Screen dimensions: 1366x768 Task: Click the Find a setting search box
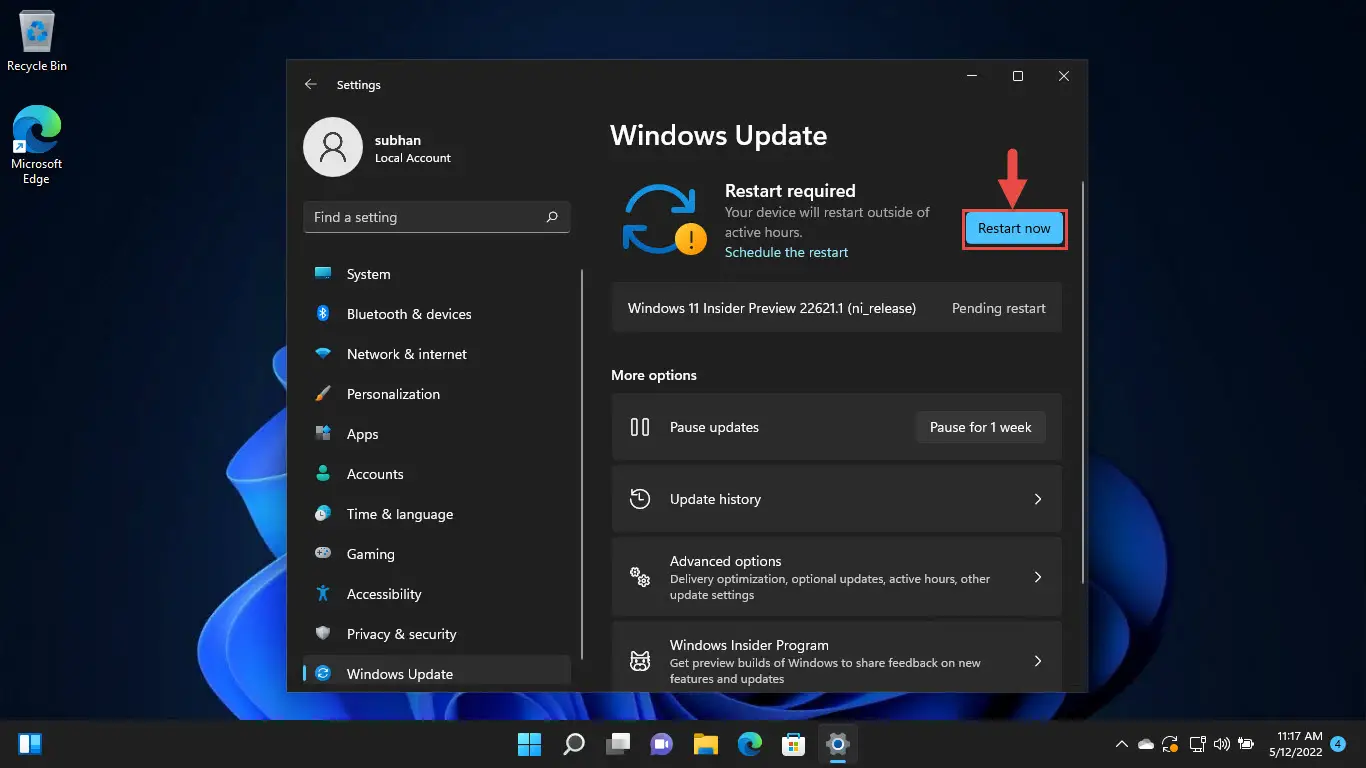437,217
